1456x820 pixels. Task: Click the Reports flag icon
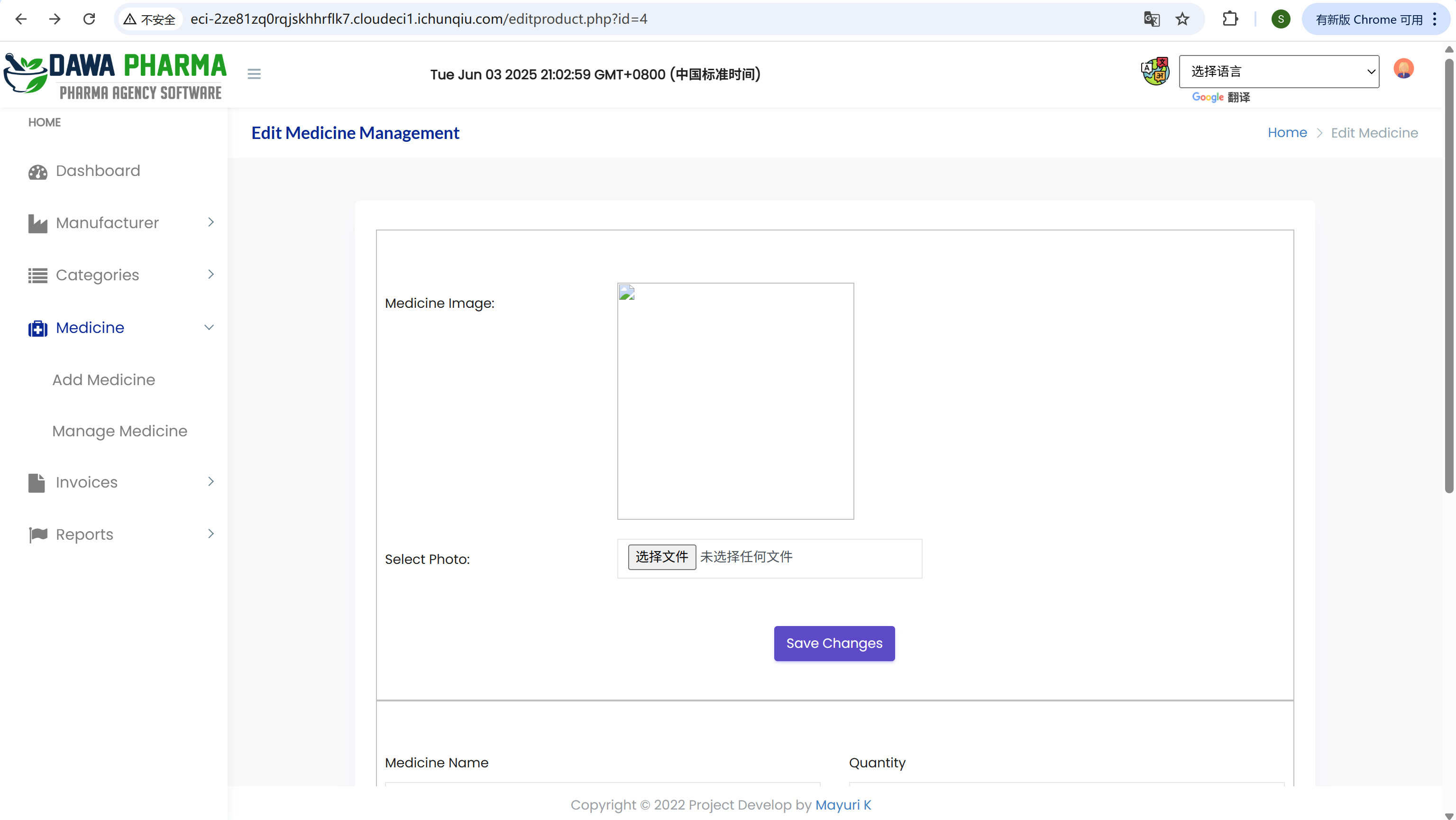point(38,534)
